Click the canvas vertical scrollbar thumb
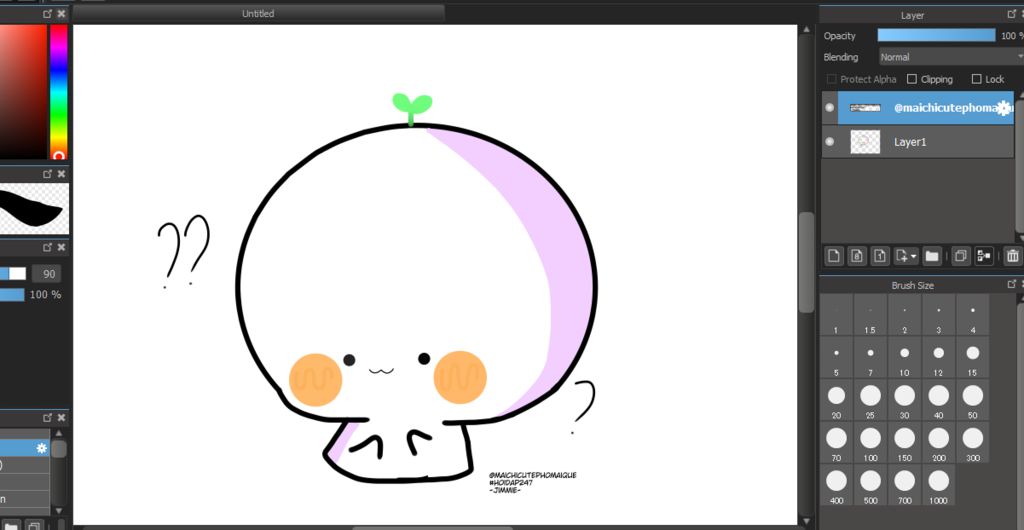The height and width of the screenshot is (530, 1024). click(x=807, y=261)
